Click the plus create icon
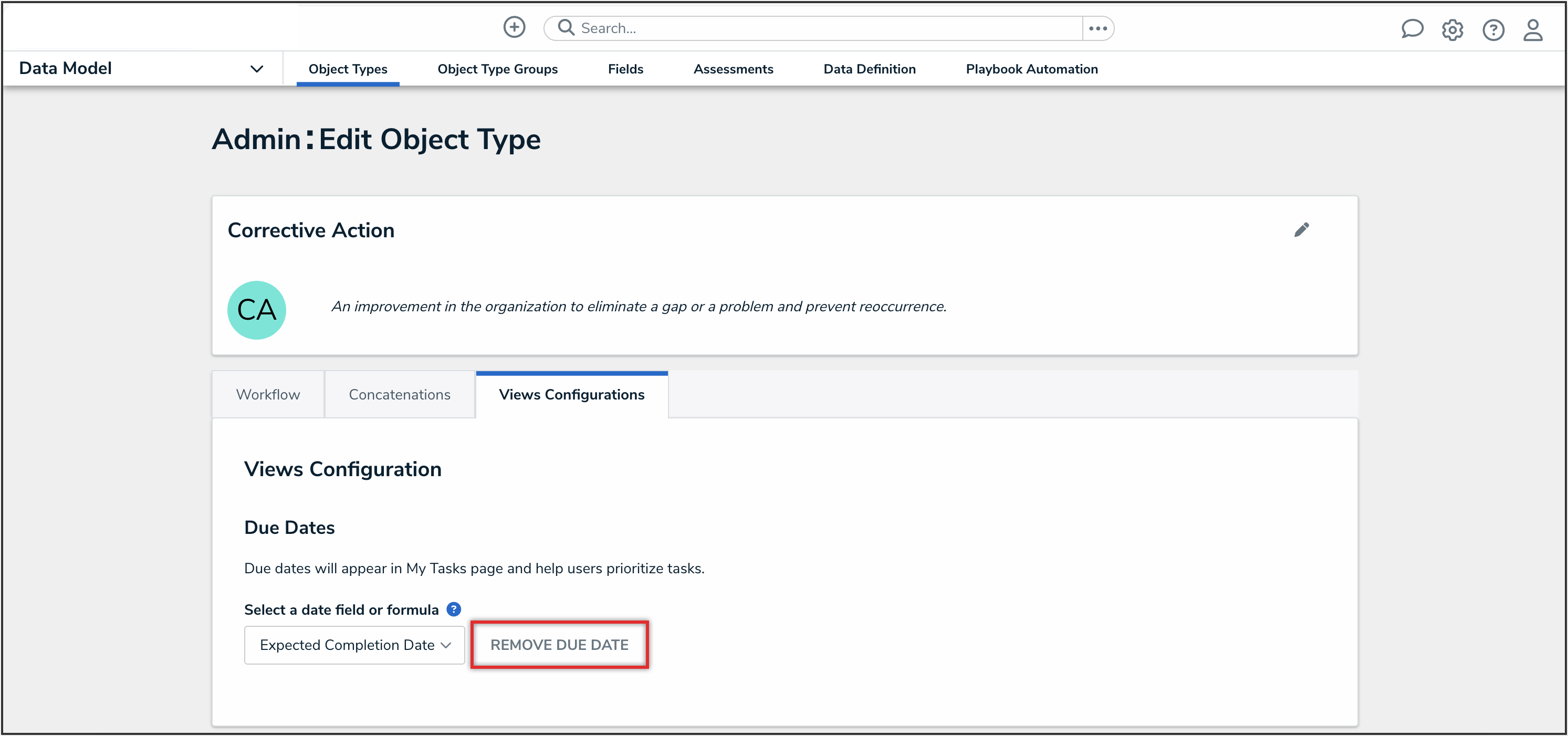Screen dimensions: 1568x736 pos(514,27)
